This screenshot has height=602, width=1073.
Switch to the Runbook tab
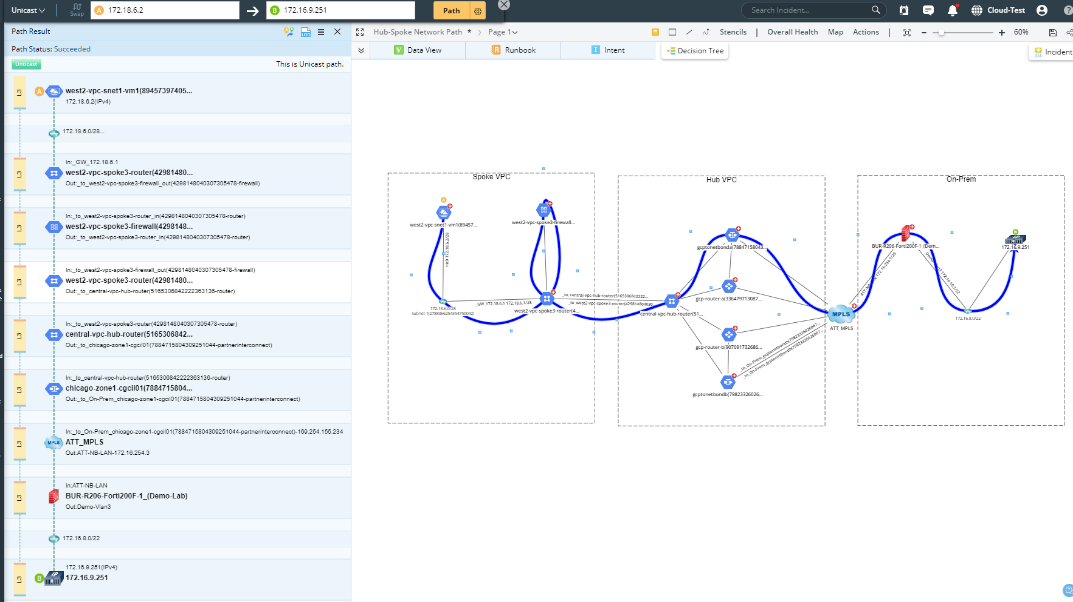coord(521,50)
